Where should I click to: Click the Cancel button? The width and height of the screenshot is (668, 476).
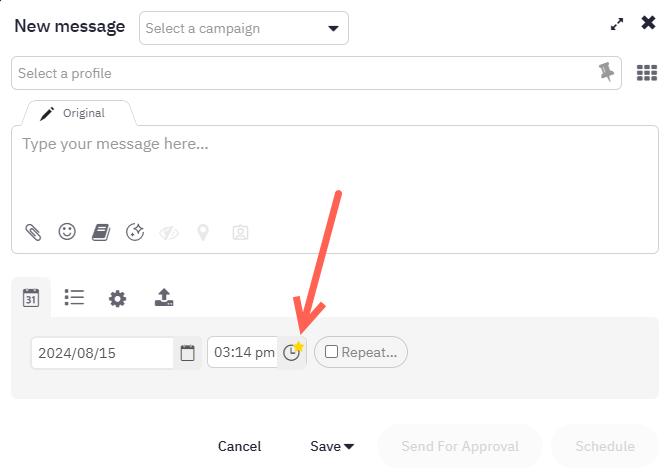pyautogui.click(x=239, y=446)
